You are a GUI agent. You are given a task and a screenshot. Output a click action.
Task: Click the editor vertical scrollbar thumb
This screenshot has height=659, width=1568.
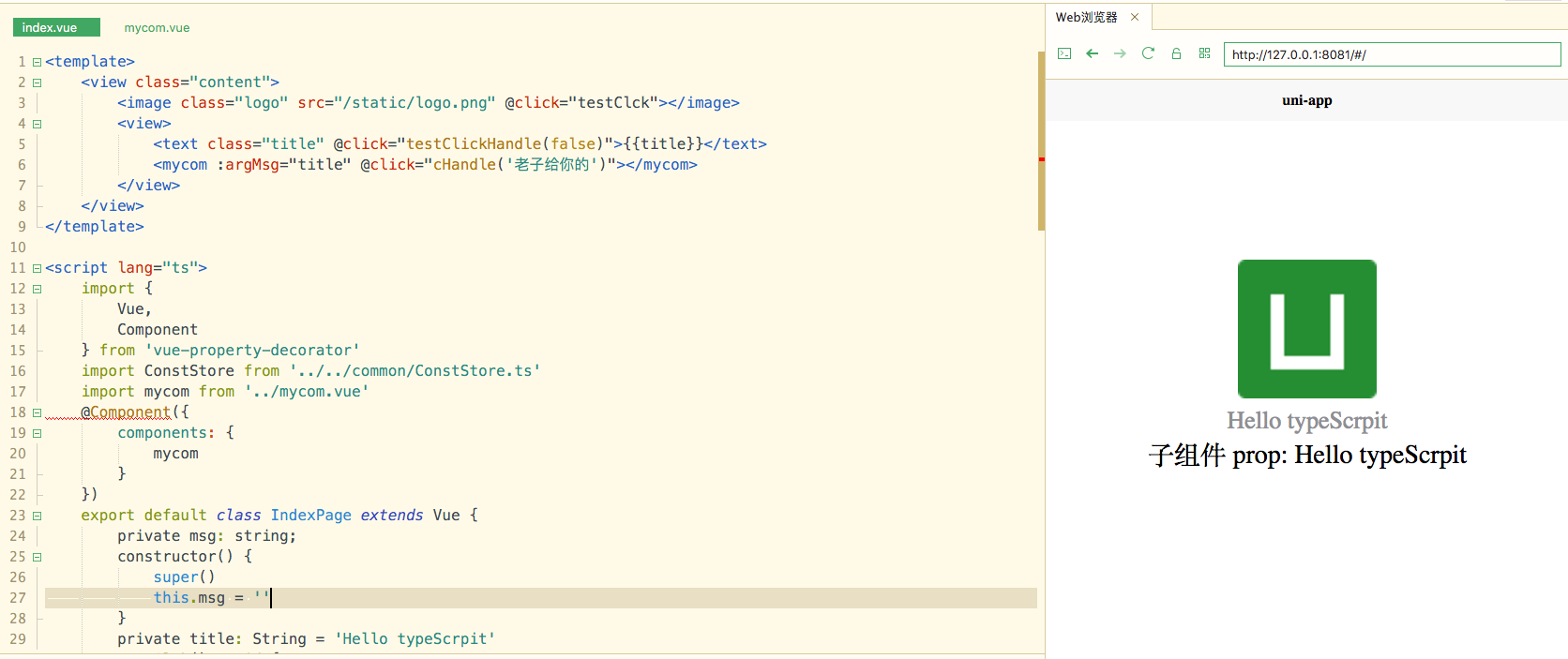pos(1041,141)
